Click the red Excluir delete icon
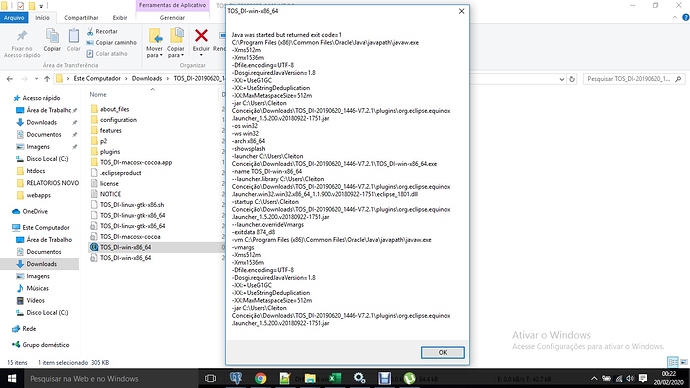The width and height of the screenshot is (690, 388). tap(201, 36)
